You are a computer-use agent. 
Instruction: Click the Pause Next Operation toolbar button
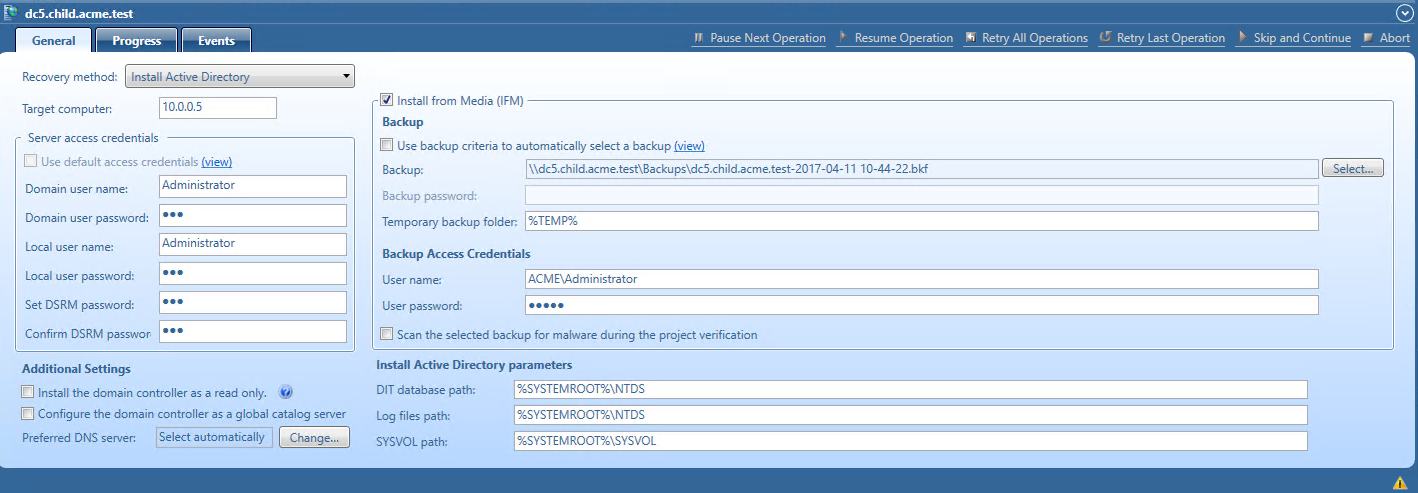(760, 38)
